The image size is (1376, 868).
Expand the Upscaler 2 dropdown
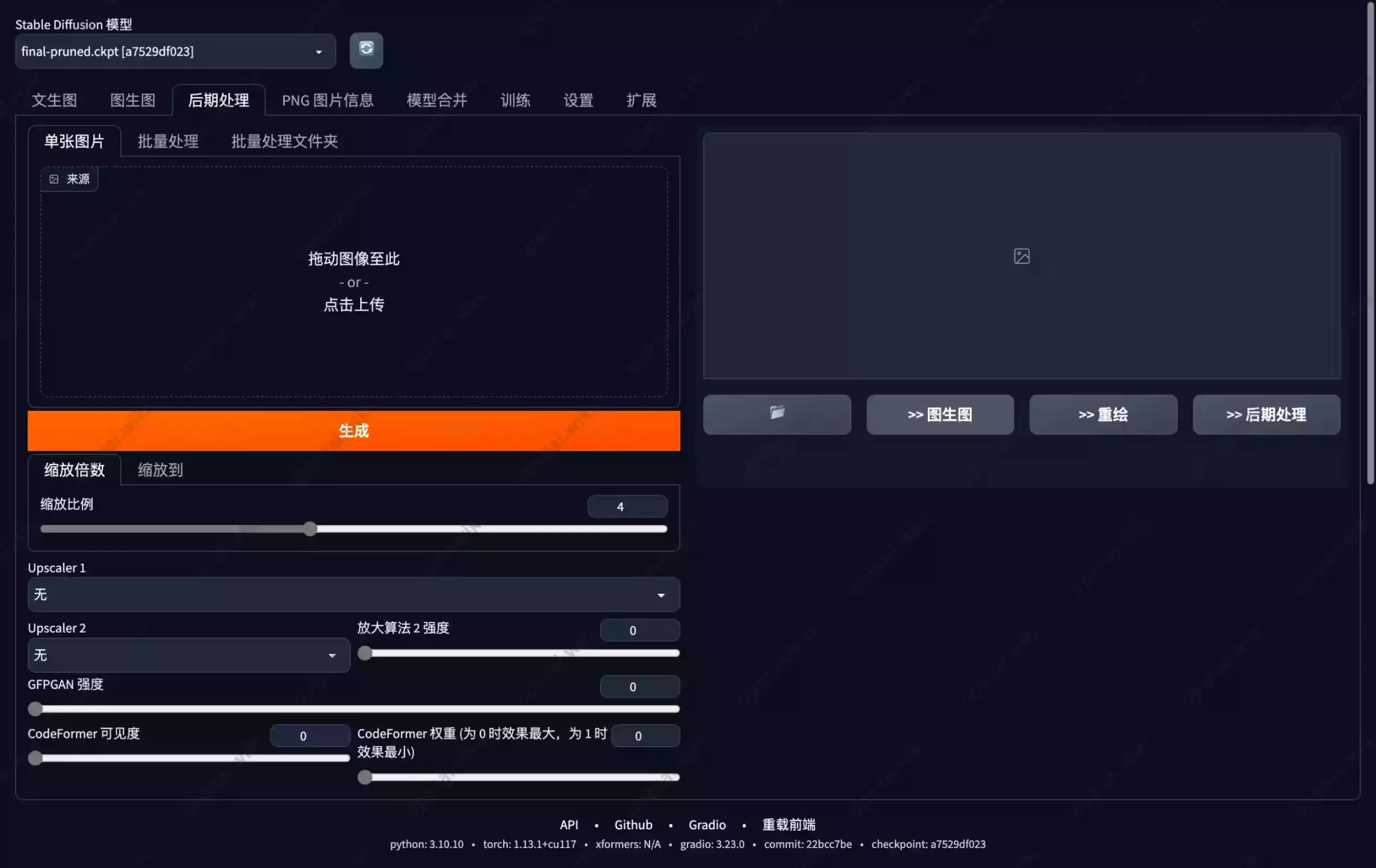coord(189,655)
